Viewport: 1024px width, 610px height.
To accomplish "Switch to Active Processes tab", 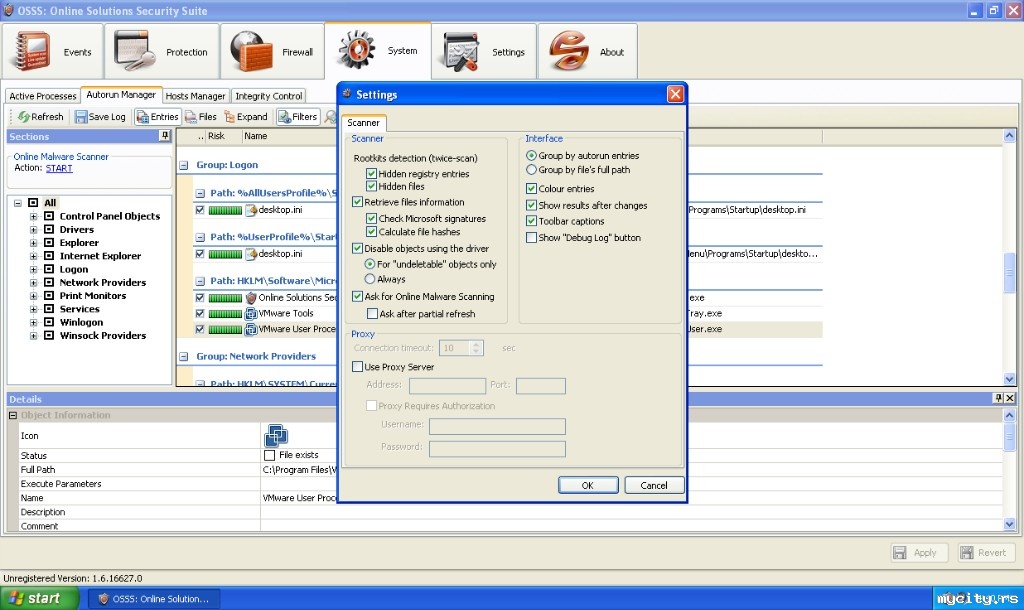I will pyautogui.click(x=42, y=96).
